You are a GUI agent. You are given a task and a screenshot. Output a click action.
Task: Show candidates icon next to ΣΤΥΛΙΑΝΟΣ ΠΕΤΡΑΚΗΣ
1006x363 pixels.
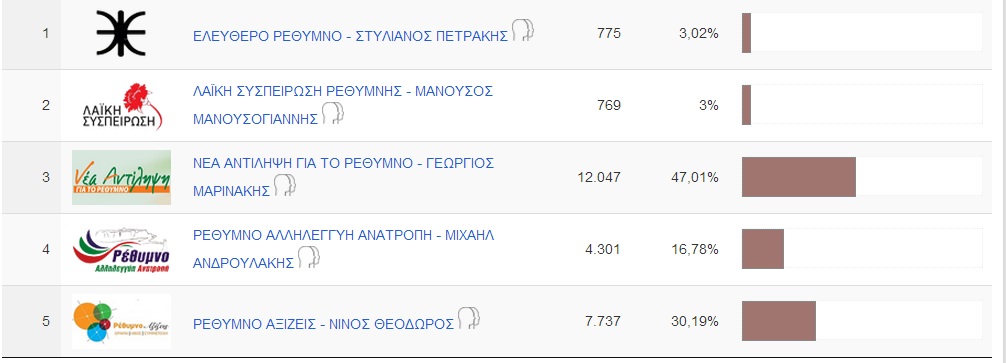pyautogui.click(x=523, y=30)
